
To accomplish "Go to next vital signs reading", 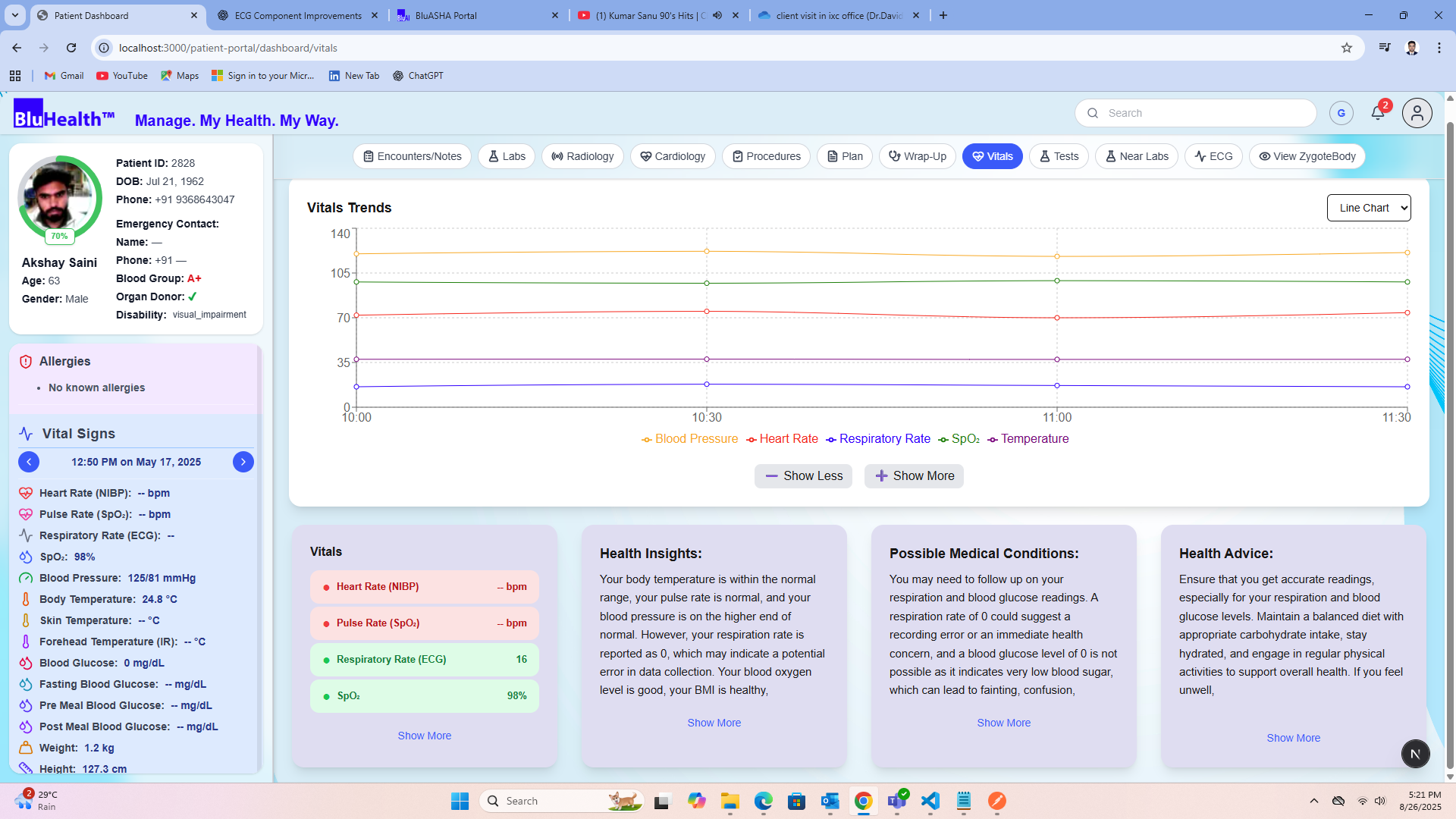I will pos(243,462).
